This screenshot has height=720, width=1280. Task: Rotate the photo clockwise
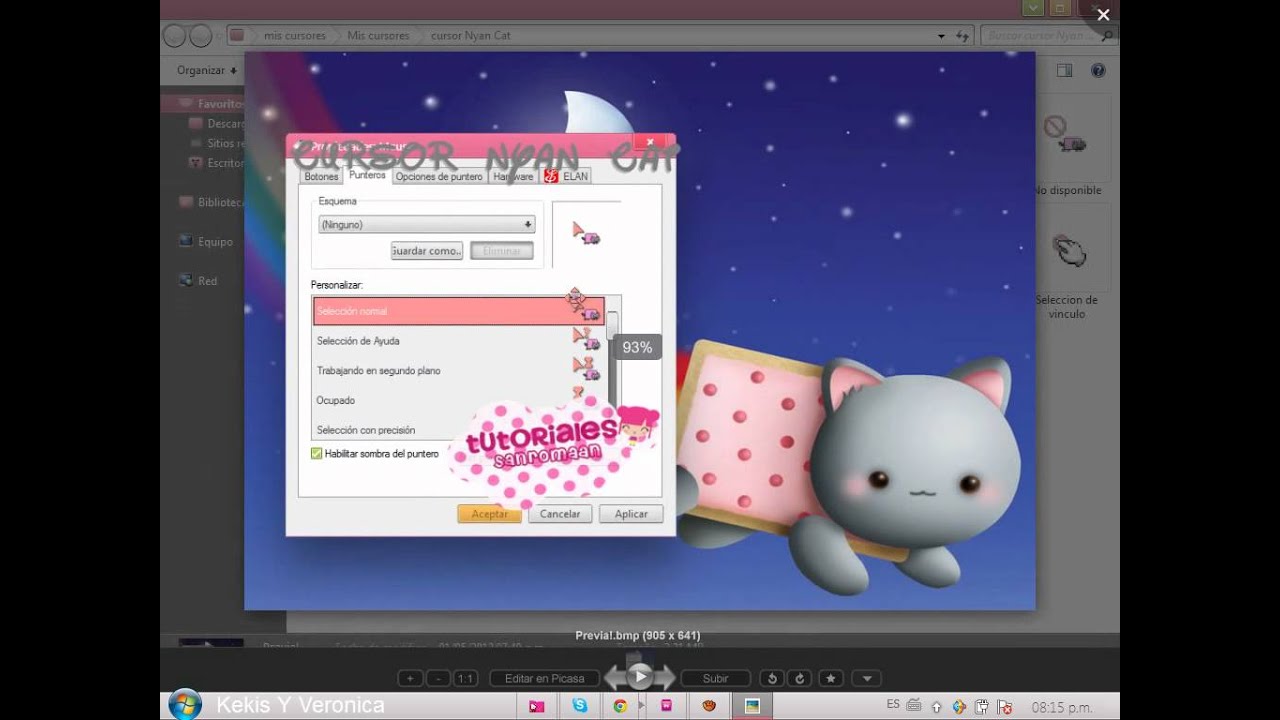pyautogui.click(x=799, y=678)
